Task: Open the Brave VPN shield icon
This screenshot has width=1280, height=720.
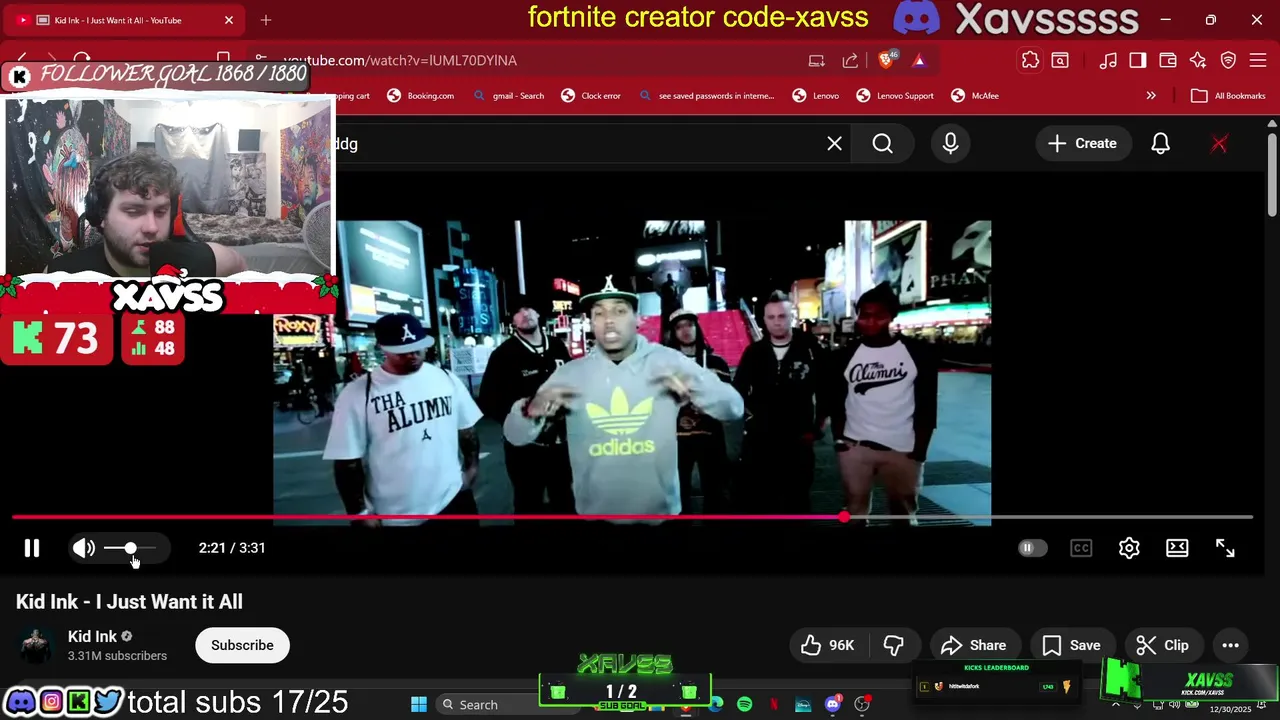Action: tap(1228, 61)
